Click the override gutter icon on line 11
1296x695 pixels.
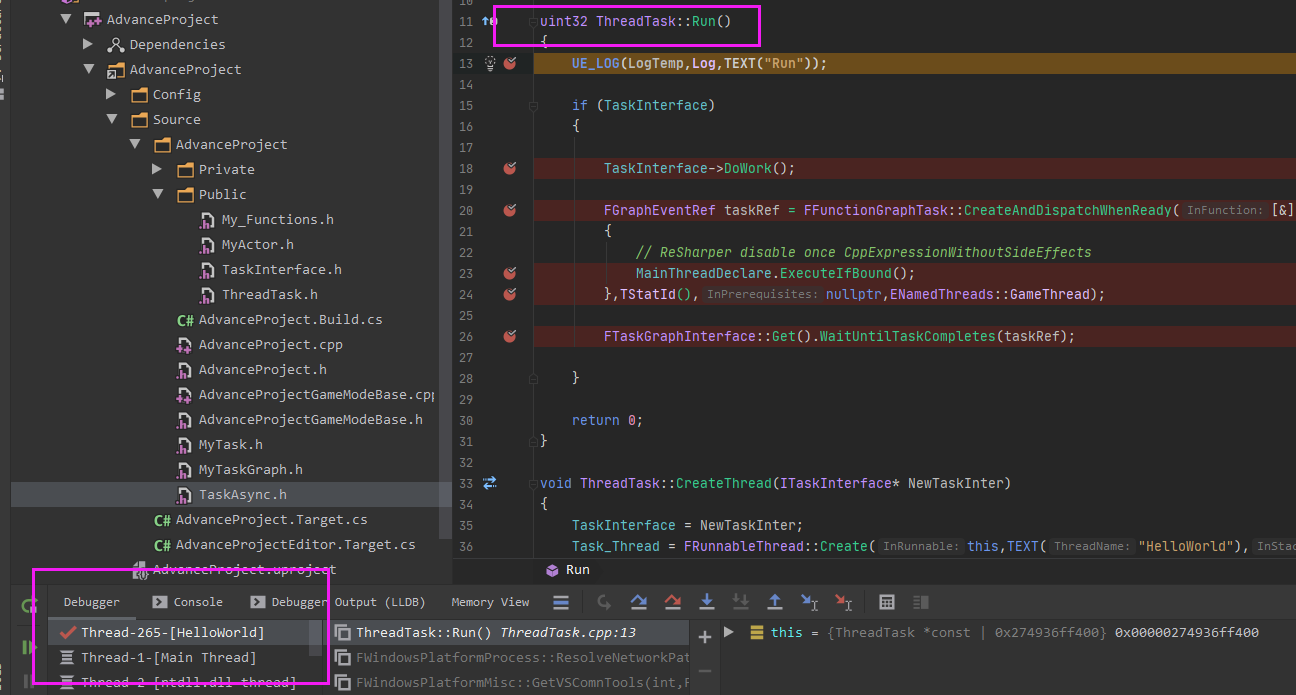click(489, 21)
